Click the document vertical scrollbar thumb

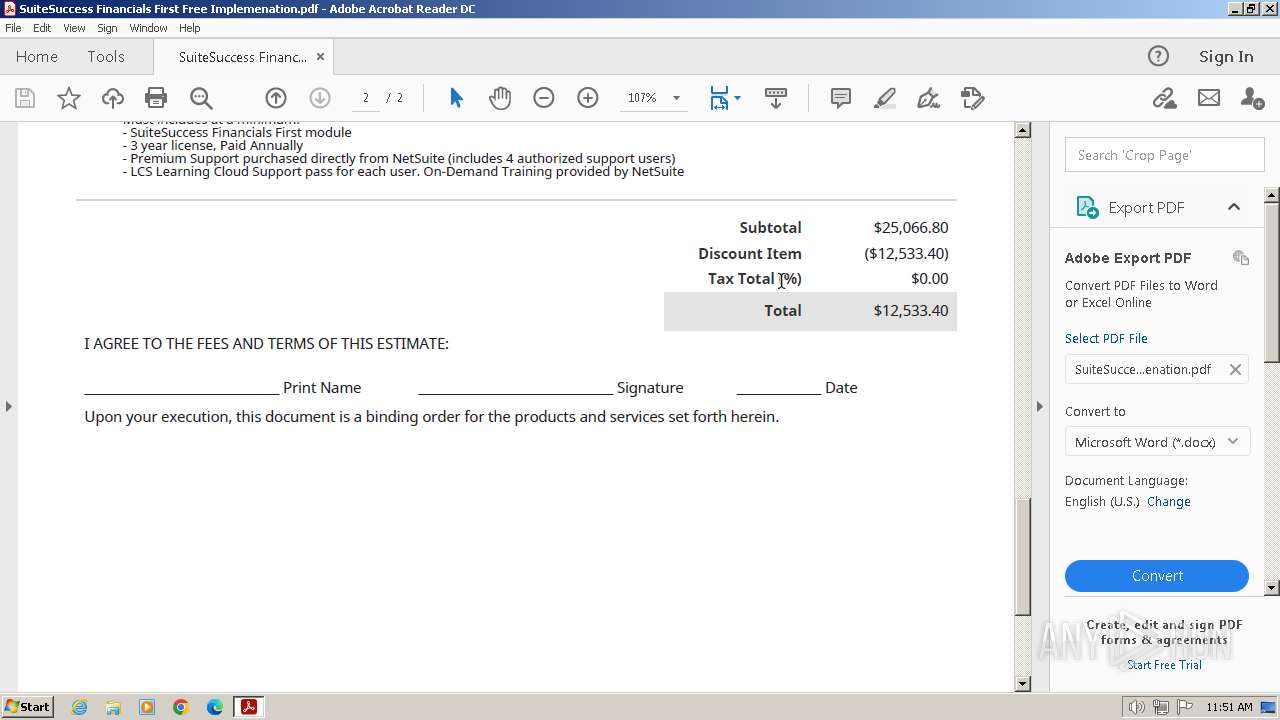point(1022,556)
